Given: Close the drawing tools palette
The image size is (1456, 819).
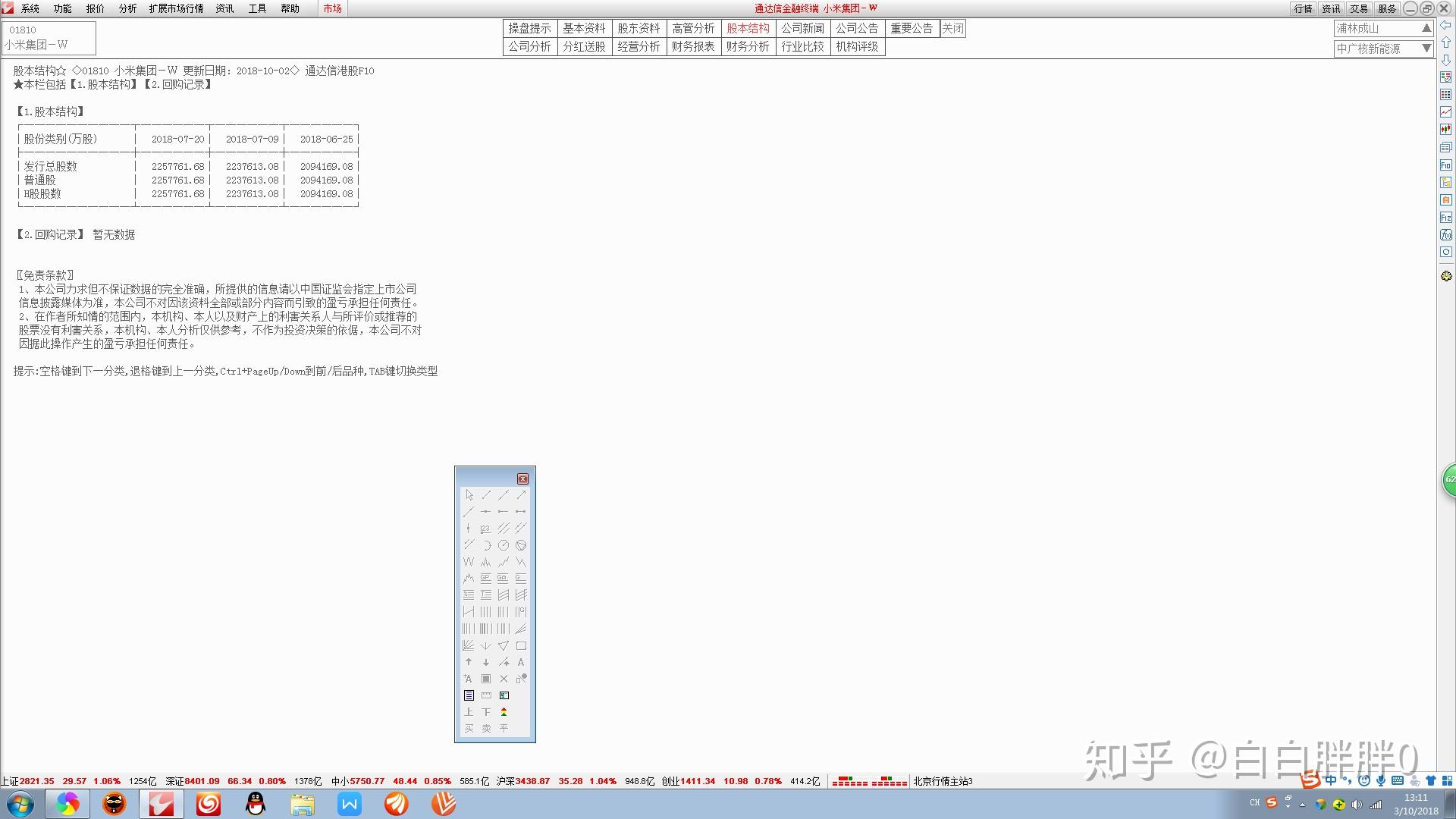Looking at the screenshot, I should click(522, 479).
